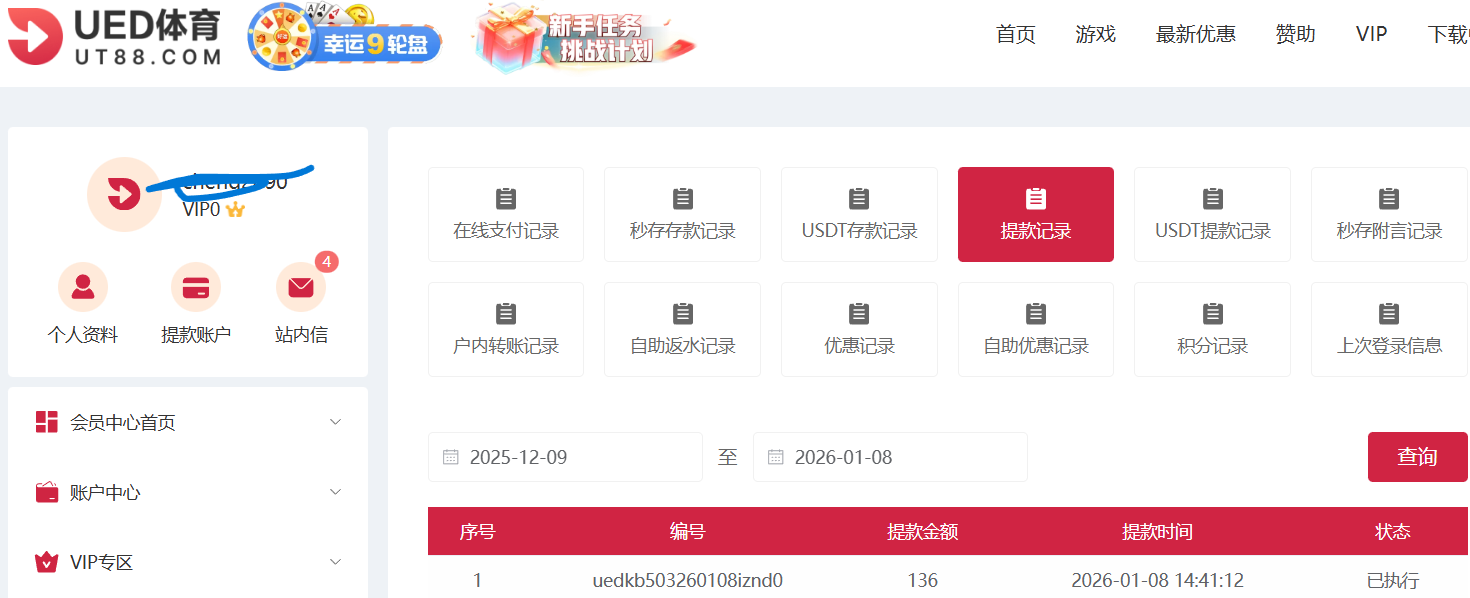Viewport: 1470px width, 598px height.
Task: Switch to the USDT提款记录 tab
Action: (x=1212, y=215)
